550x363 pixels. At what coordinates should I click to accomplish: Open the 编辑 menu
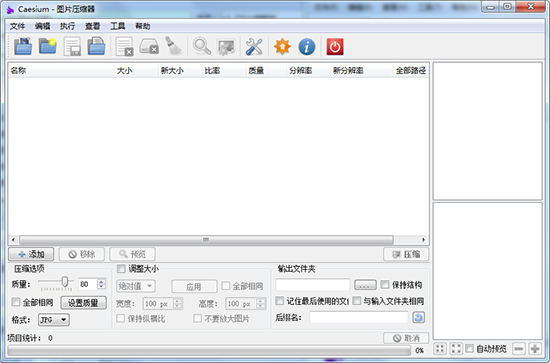pyautogui.click(x=42, y=26)
